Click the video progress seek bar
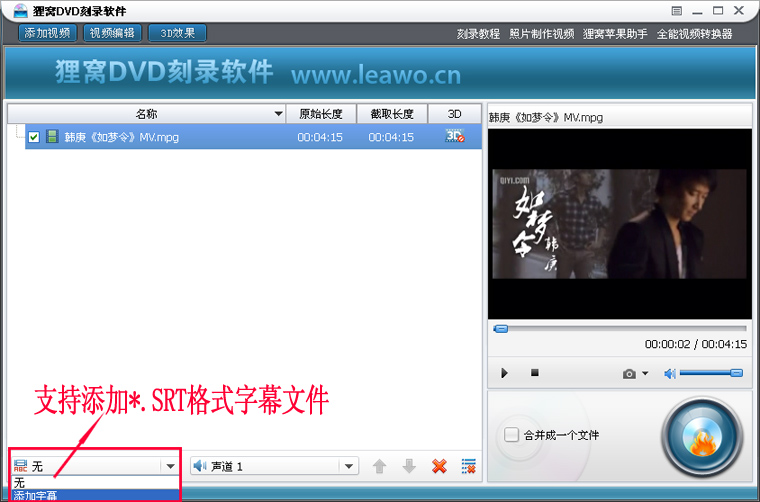The height and width of the screenshot is (502, 760). pyautogui.click(x=619, y=329)
